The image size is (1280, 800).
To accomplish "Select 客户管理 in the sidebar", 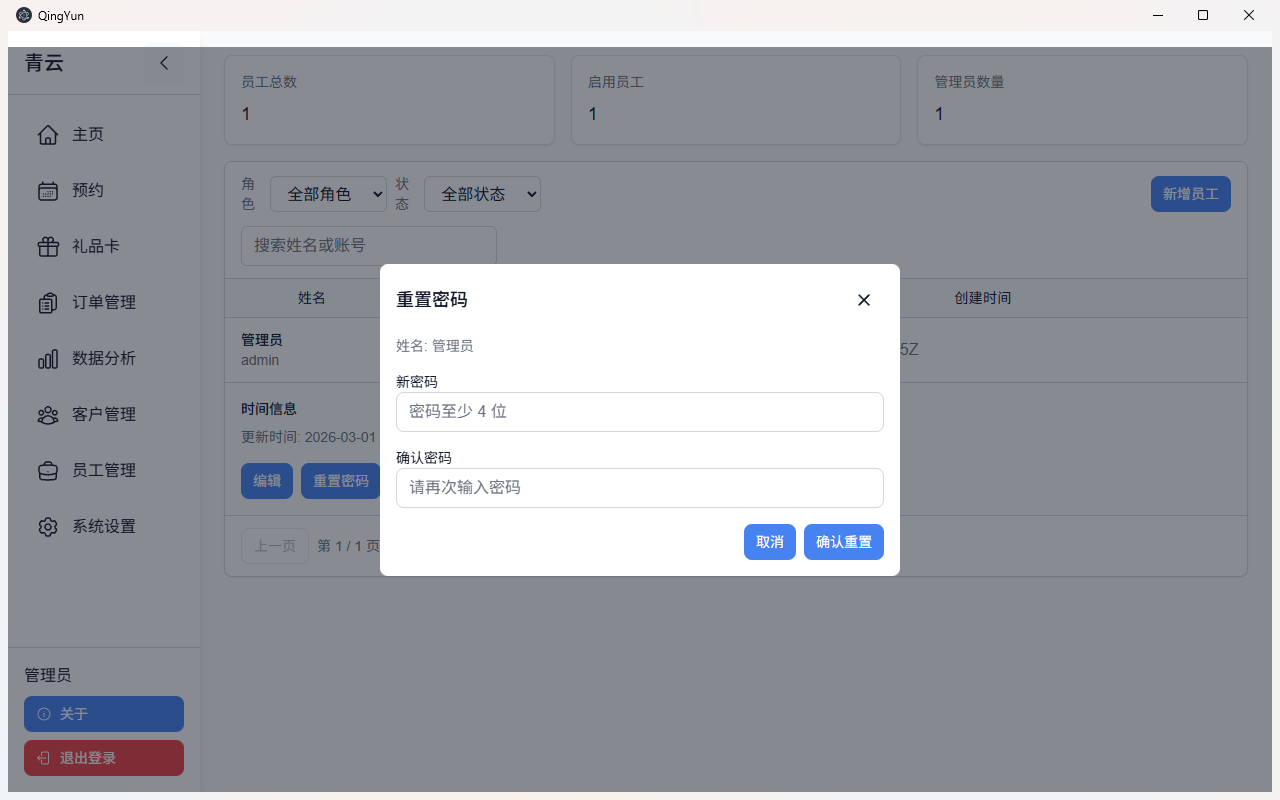I will (104, 414).
